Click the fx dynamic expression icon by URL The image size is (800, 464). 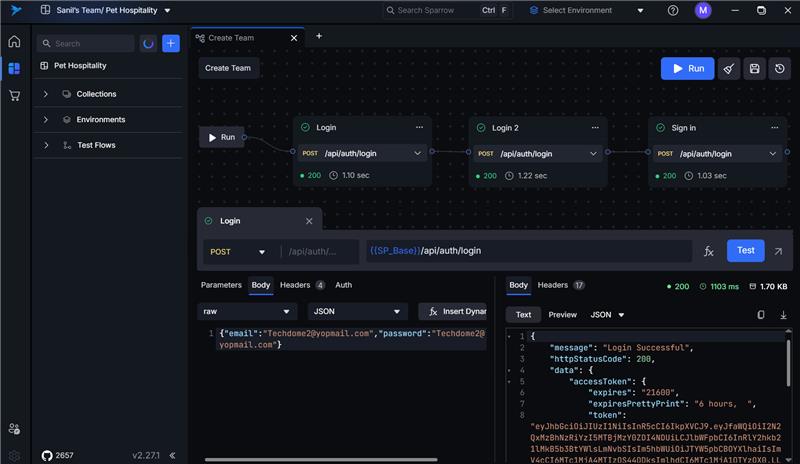pyautogui.click(x=709, y=251)
